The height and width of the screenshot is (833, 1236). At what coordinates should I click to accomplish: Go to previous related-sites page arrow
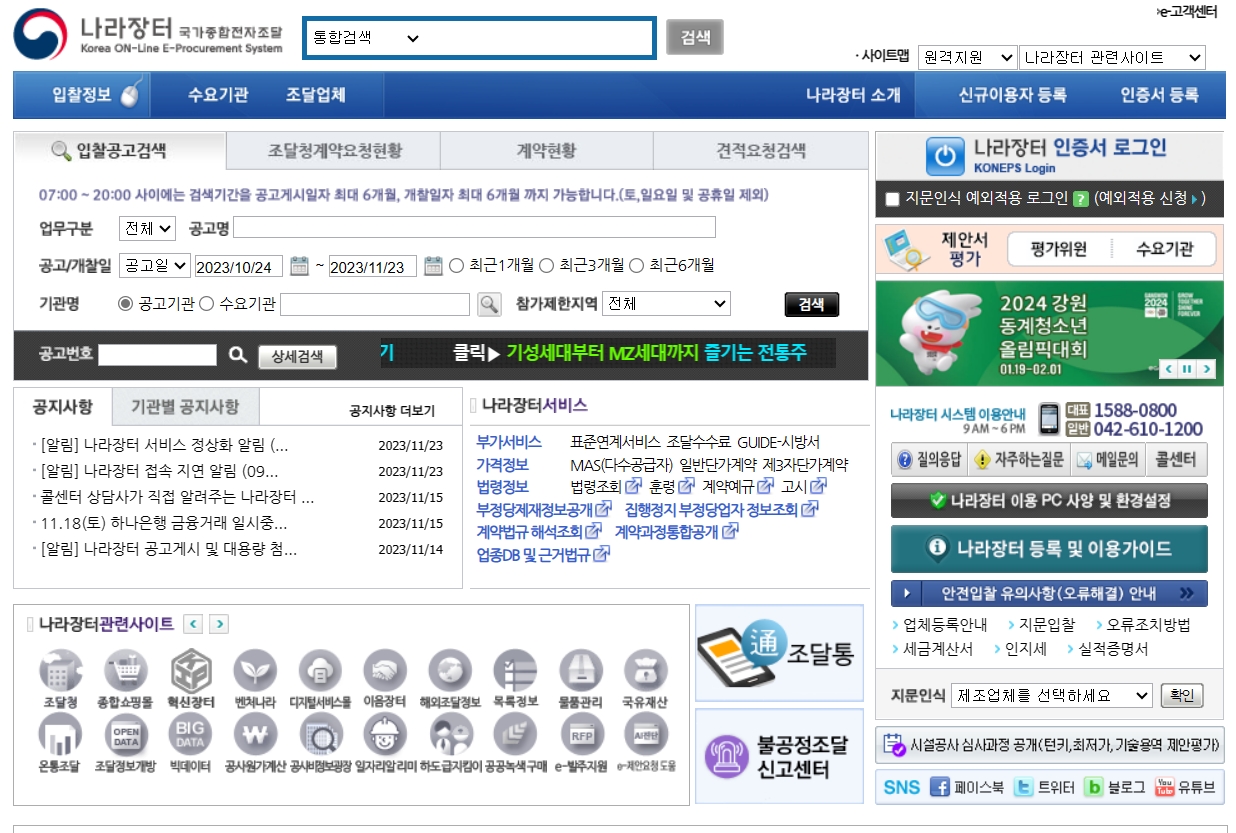click(193, 624)
